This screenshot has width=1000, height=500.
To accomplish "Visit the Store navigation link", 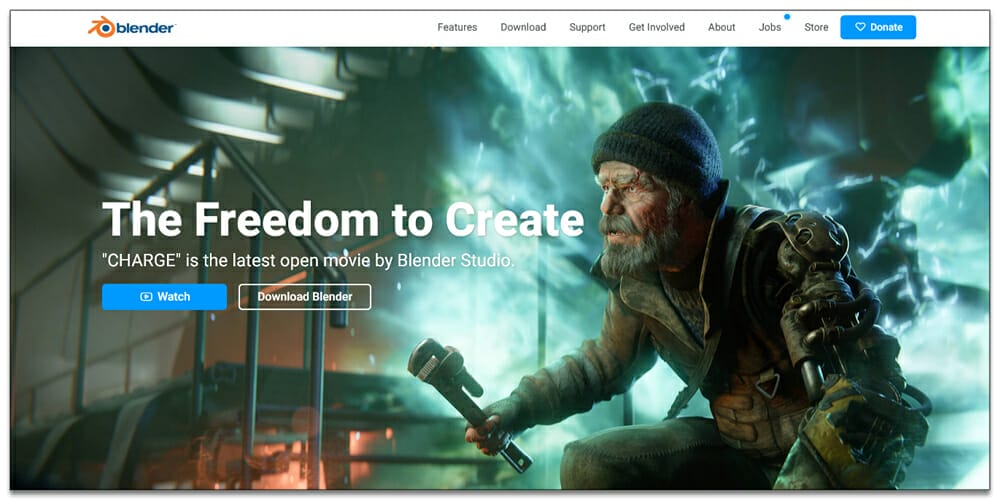I will pyautogui.click(x=816, y=27).
